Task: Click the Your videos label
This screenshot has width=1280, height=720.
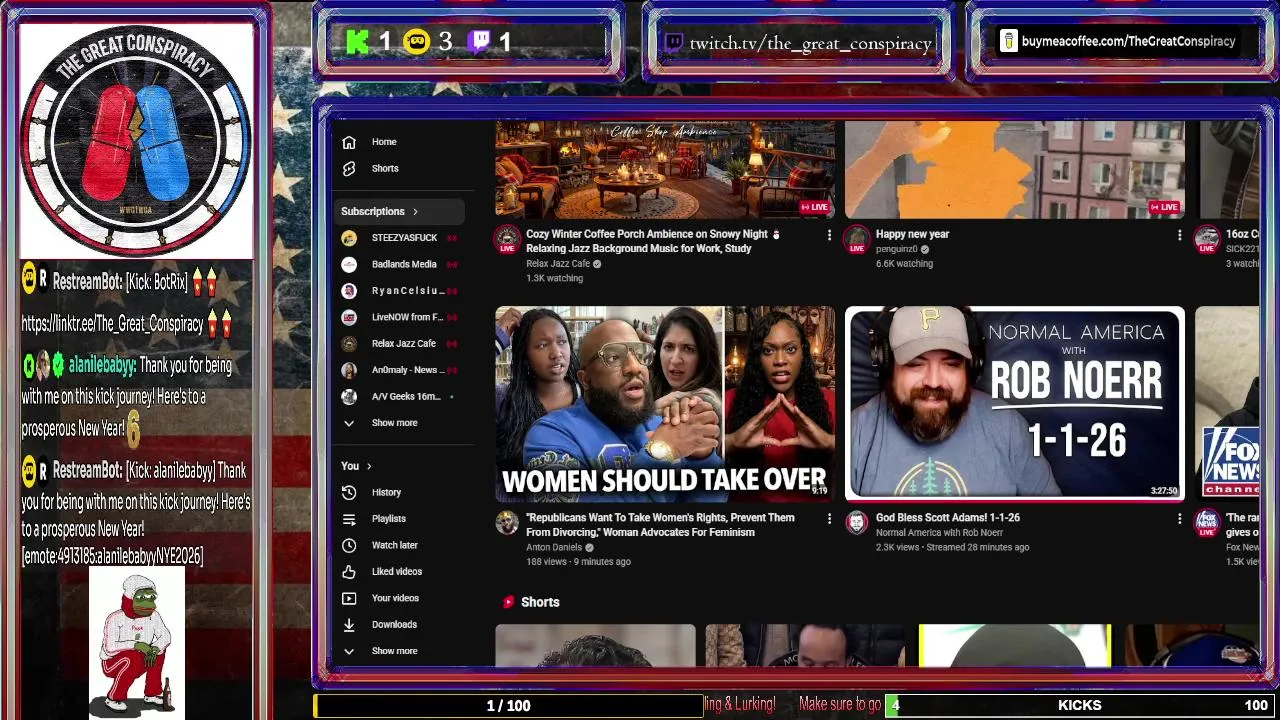Action: pyautogui.click(x=395, y=598)
